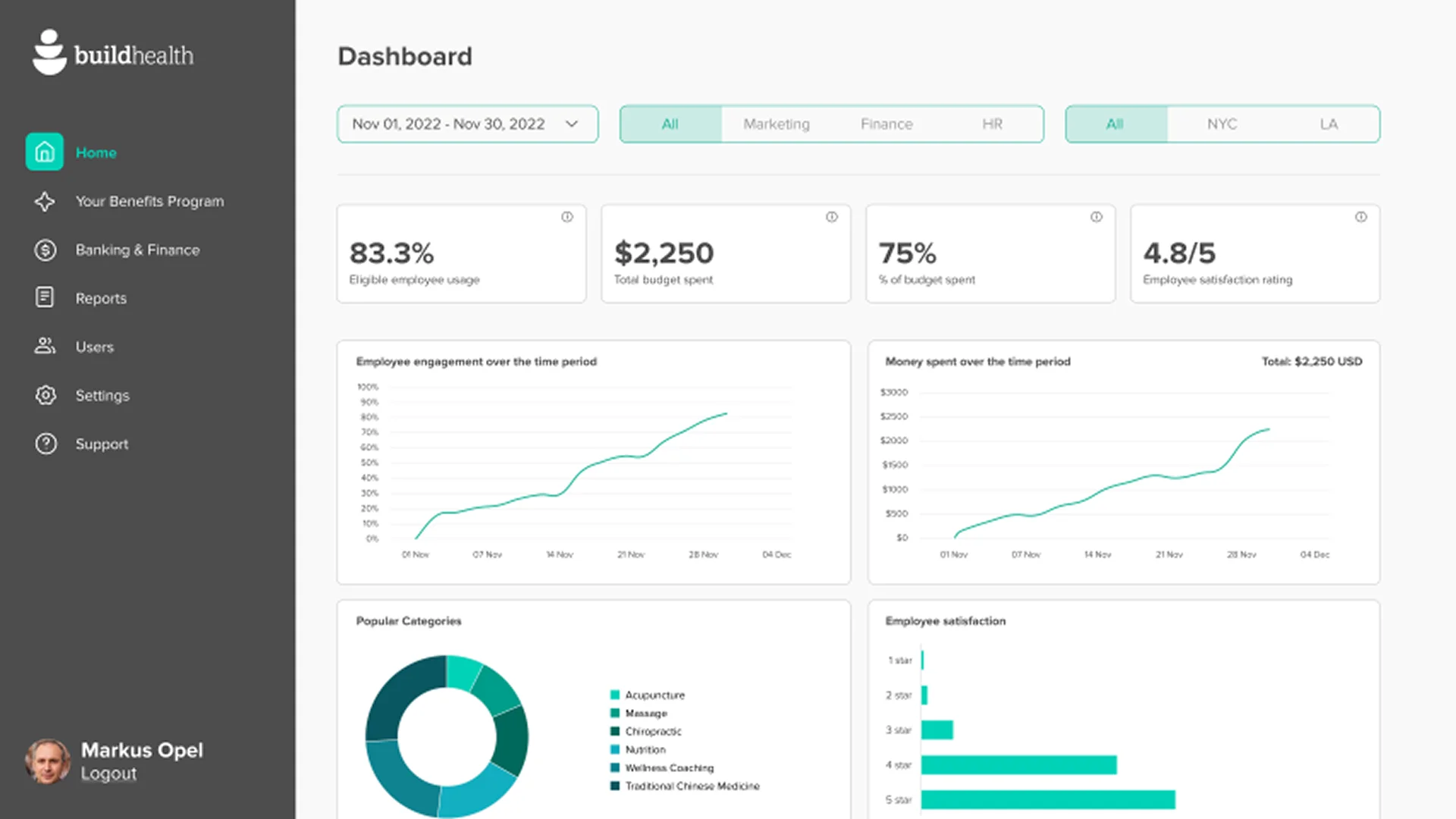Click the Settings gear icon
The height and width of the screenshot is (819, 1456).
[x=44, y=395]
